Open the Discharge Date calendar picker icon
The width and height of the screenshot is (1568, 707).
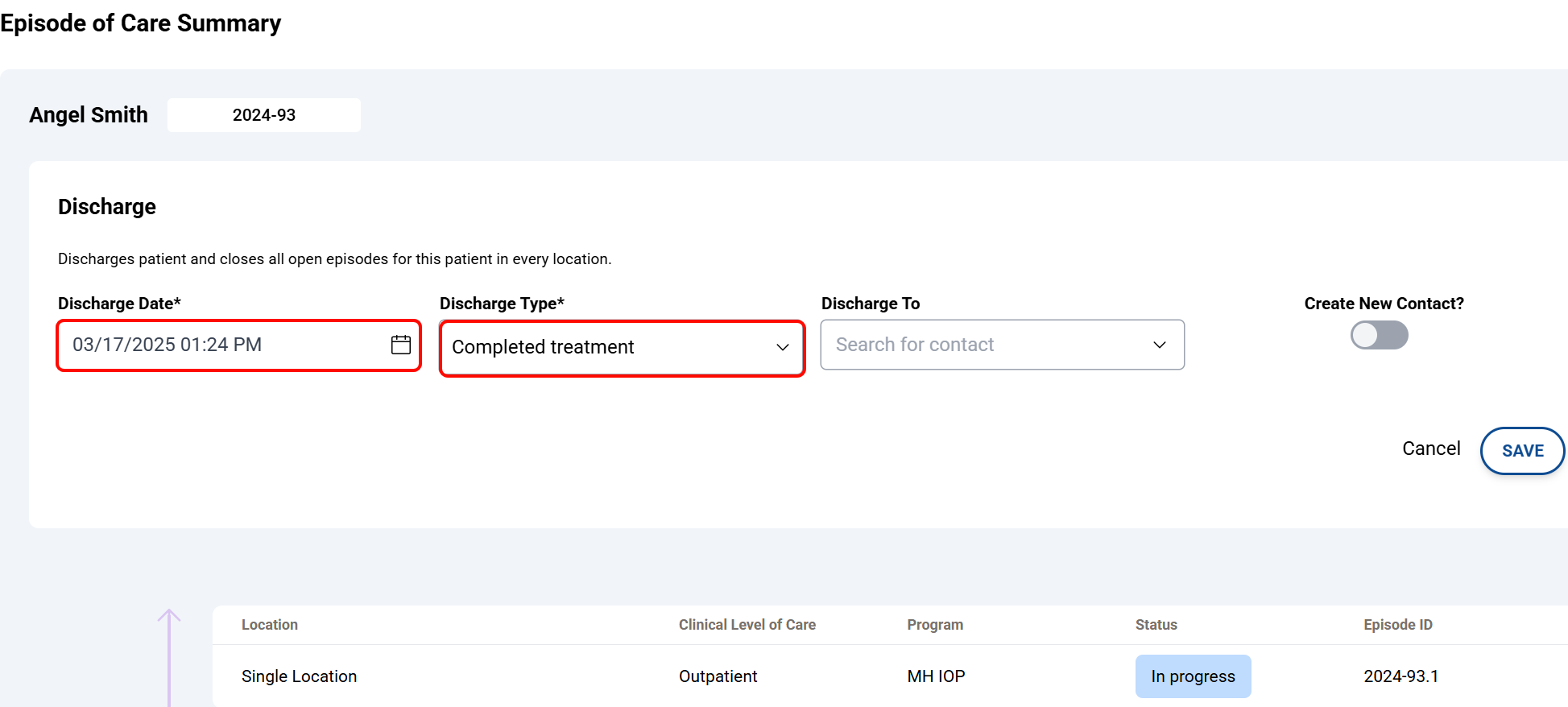pos(401,345)
